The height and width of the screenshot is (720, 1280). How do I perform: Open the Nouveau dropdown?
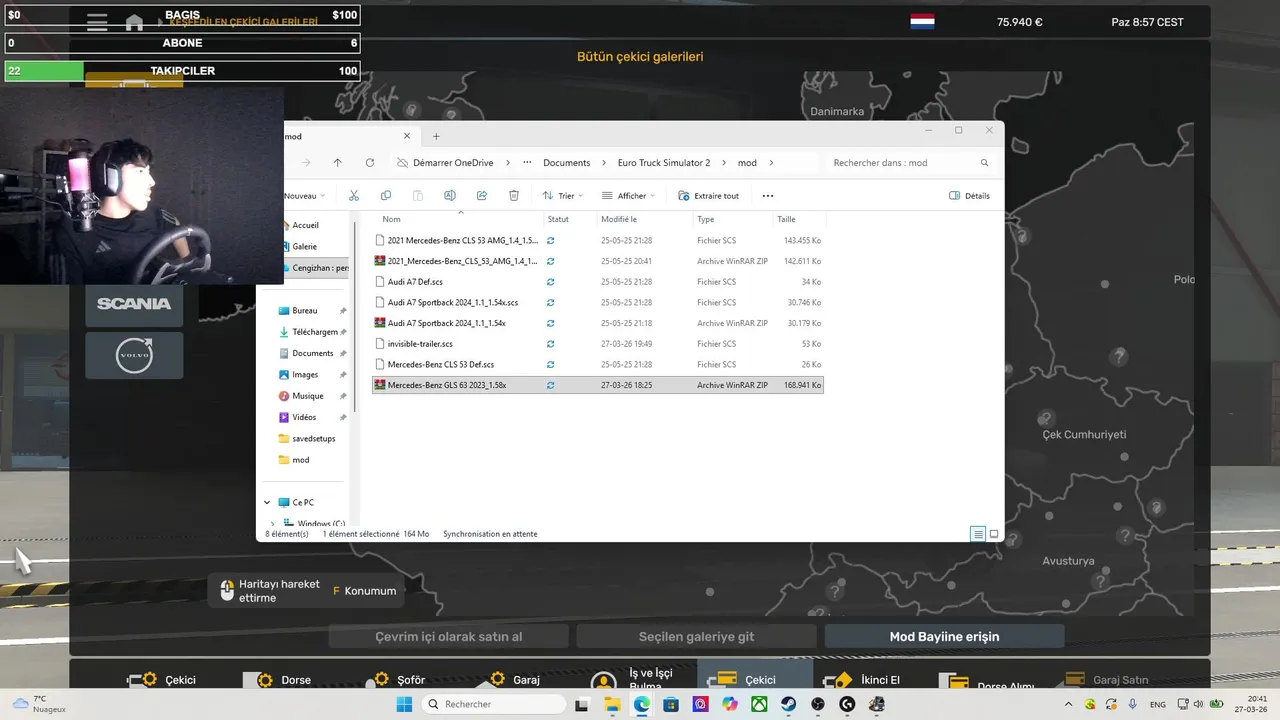303,196
